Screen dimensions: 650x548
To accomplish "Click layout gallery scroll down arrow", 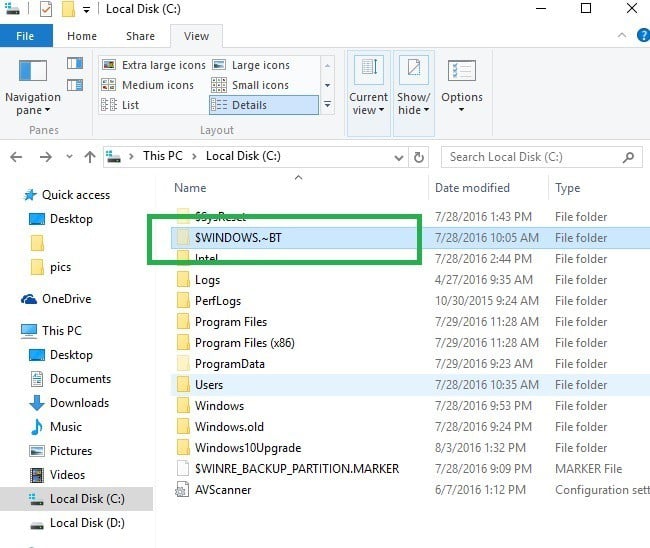I will tap(327, 85).
